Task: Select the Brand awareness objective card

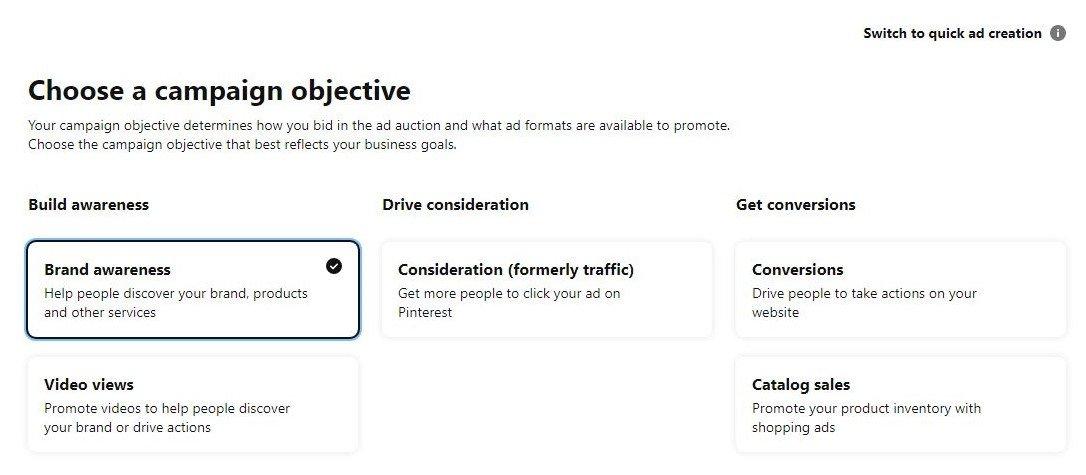Action: tap(192, 289)
